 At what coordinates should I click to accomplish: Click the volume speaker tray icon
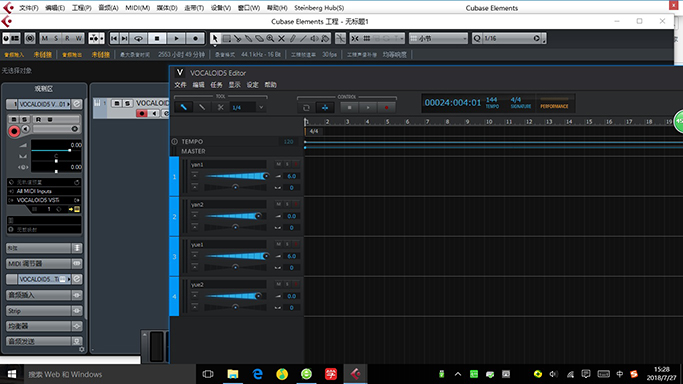553,374
